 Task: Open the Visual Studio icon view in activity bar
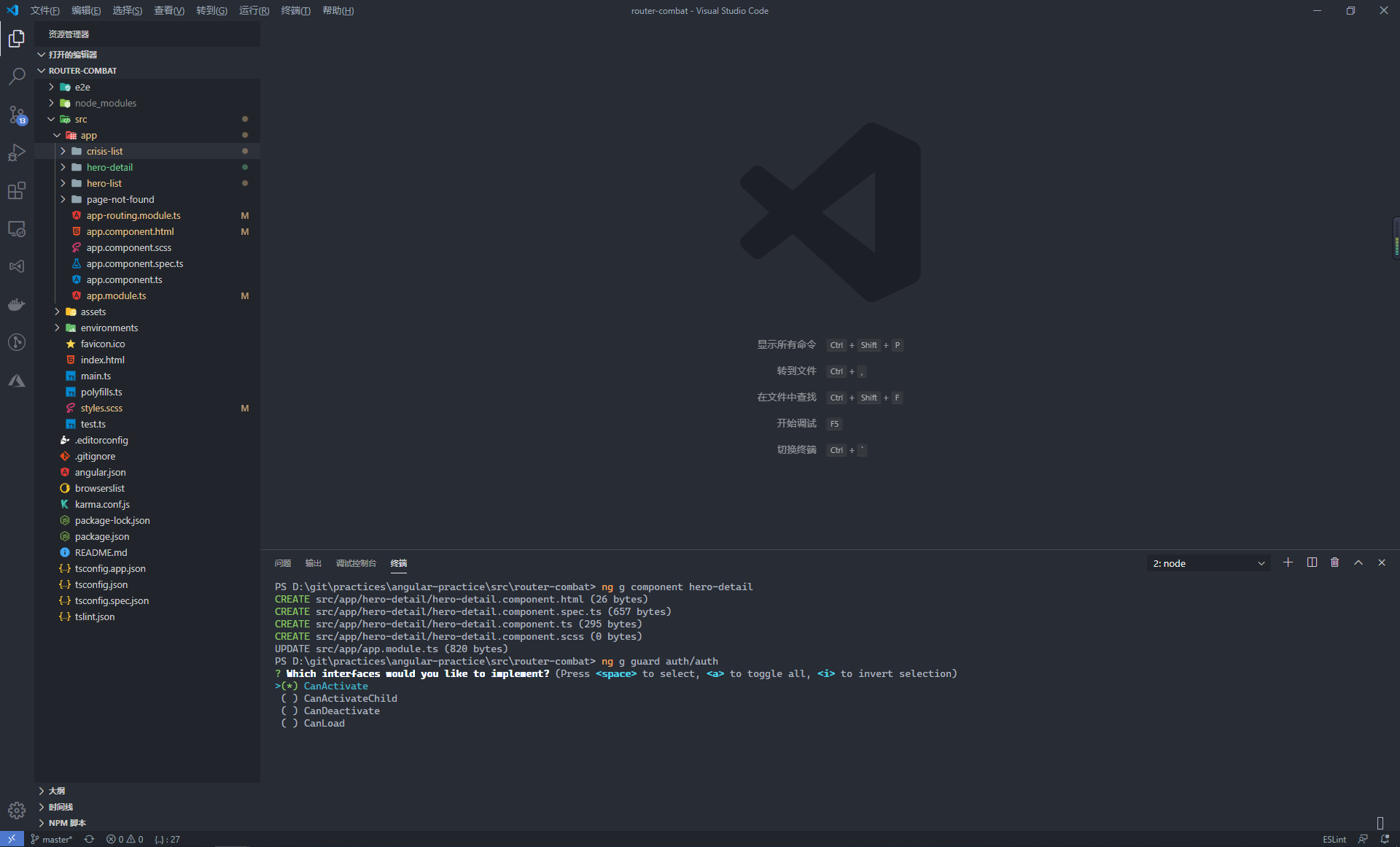pos(17,266)
